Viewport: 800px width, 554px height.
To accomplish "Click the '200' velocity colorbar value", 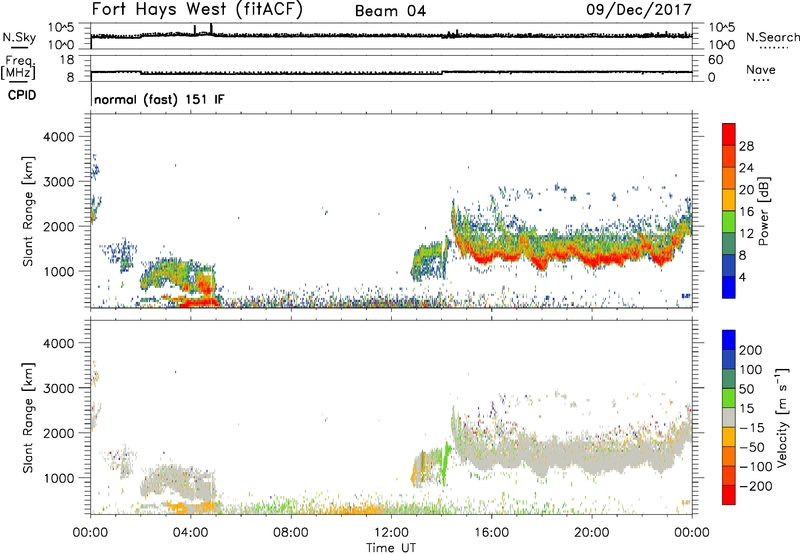I will pos(751,350).
